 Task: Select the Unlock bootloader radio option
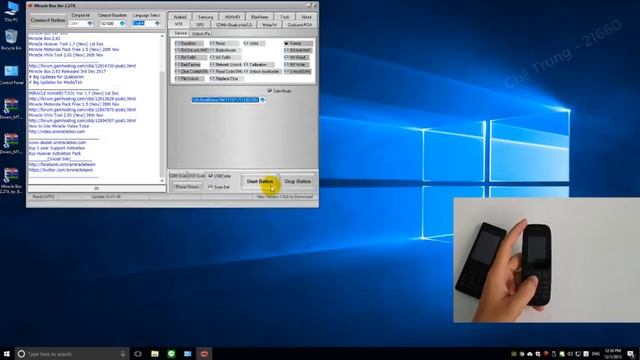tap(262, 71)
